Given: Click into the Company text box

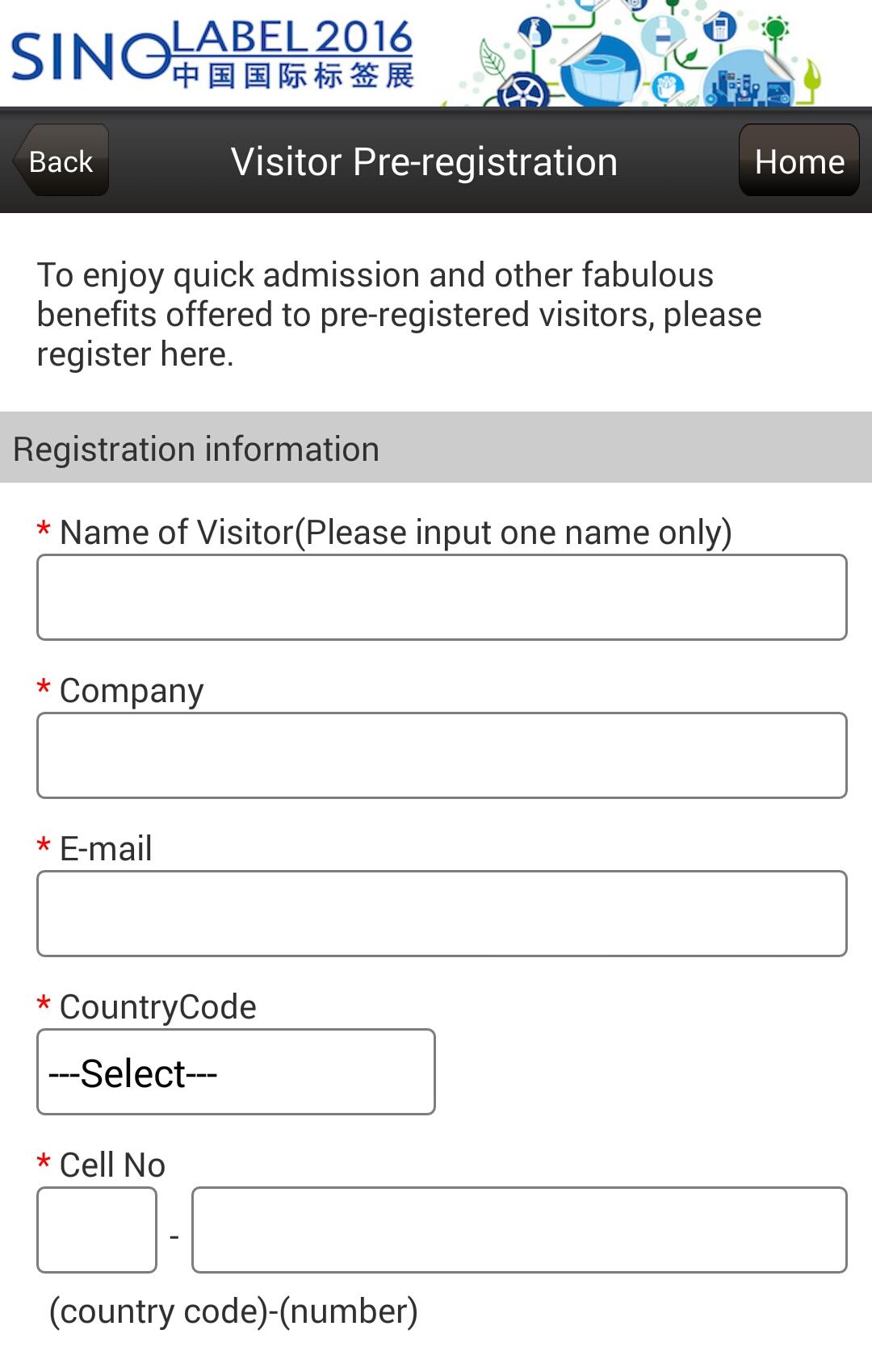Looking at the screenshot, I should (442, 755).
